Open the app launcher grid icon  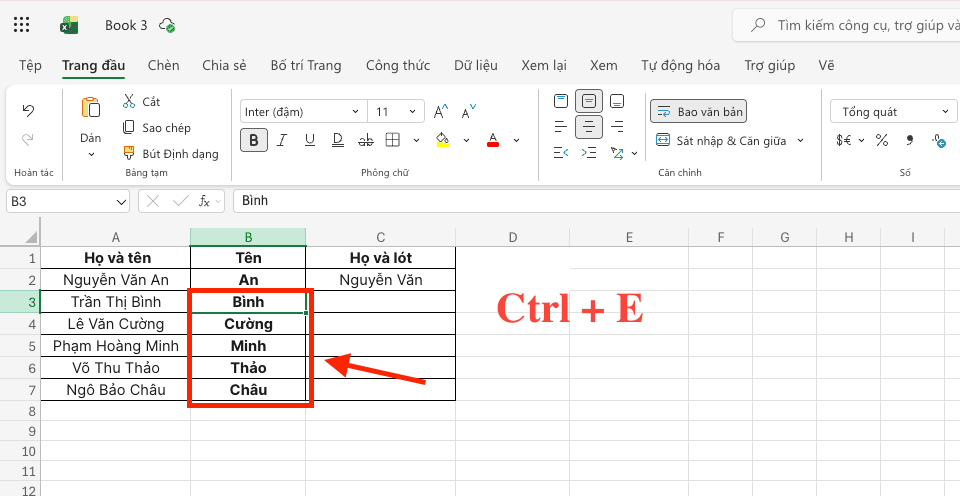click(x=21, y=24)
